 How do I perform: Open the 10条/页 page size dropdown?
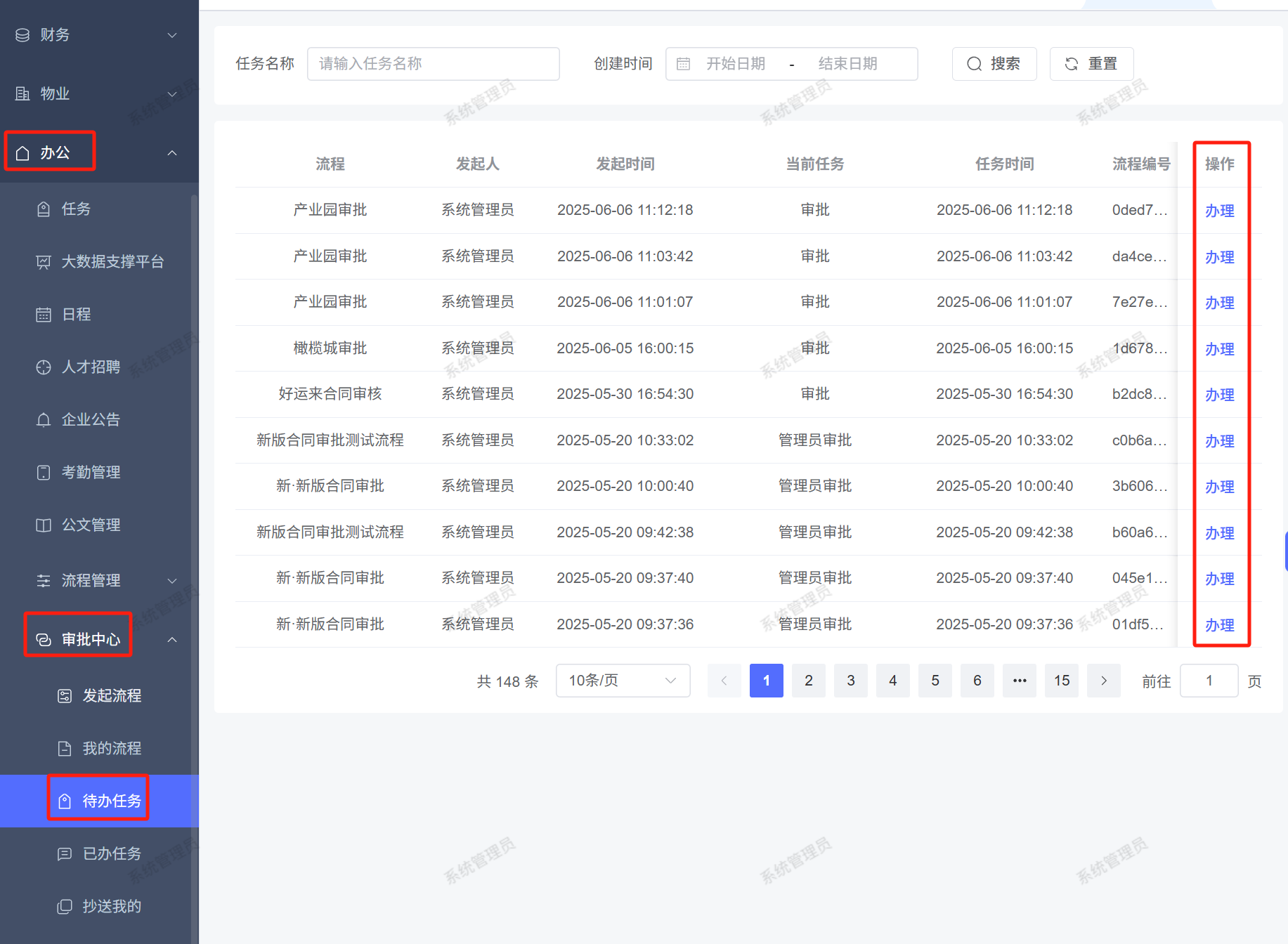[x=622, y=681]
